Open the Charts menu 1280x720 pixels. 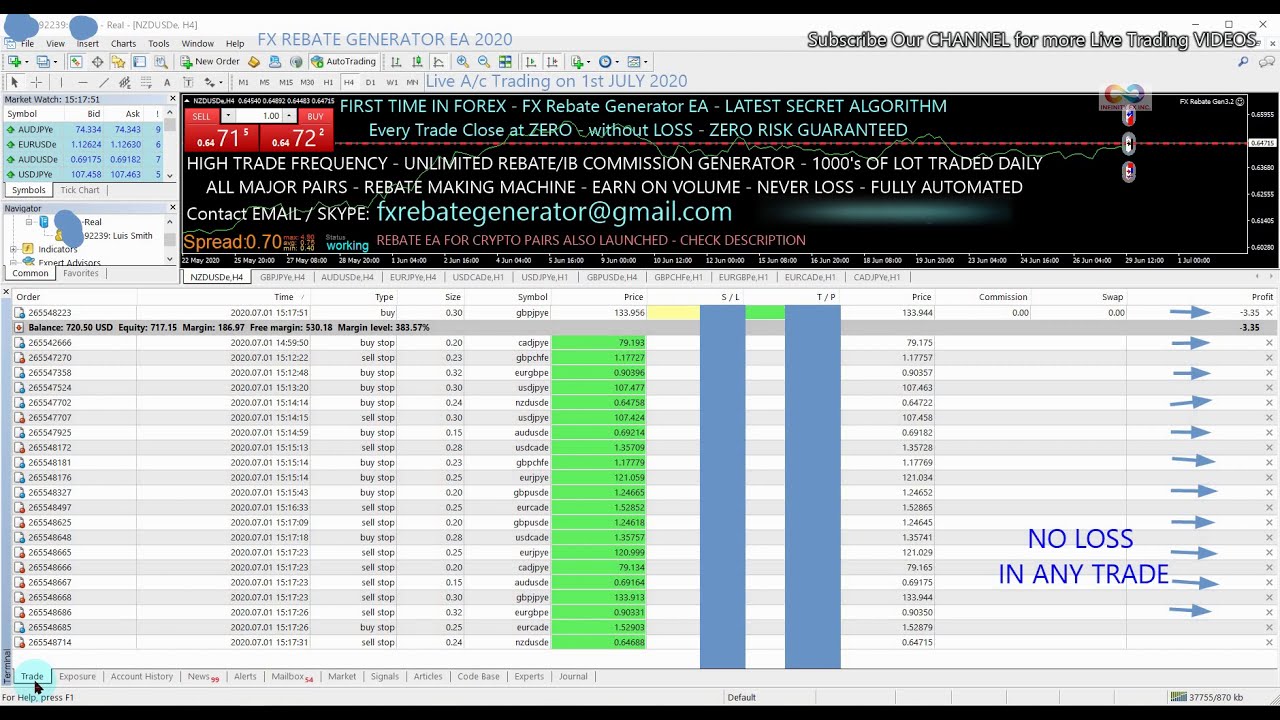(123, 44)
